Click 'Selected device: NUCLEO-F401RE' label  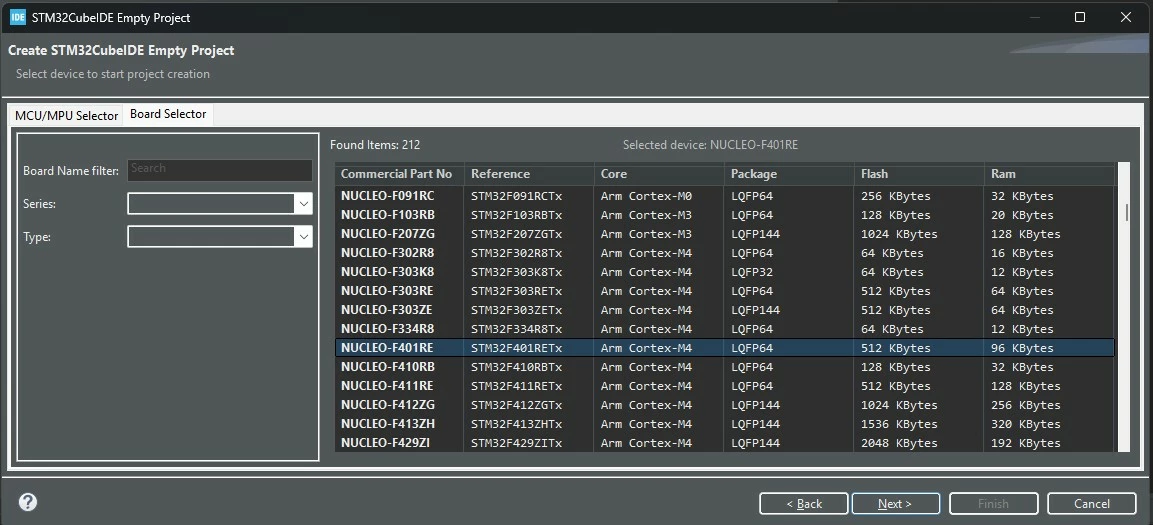point(710,145)
